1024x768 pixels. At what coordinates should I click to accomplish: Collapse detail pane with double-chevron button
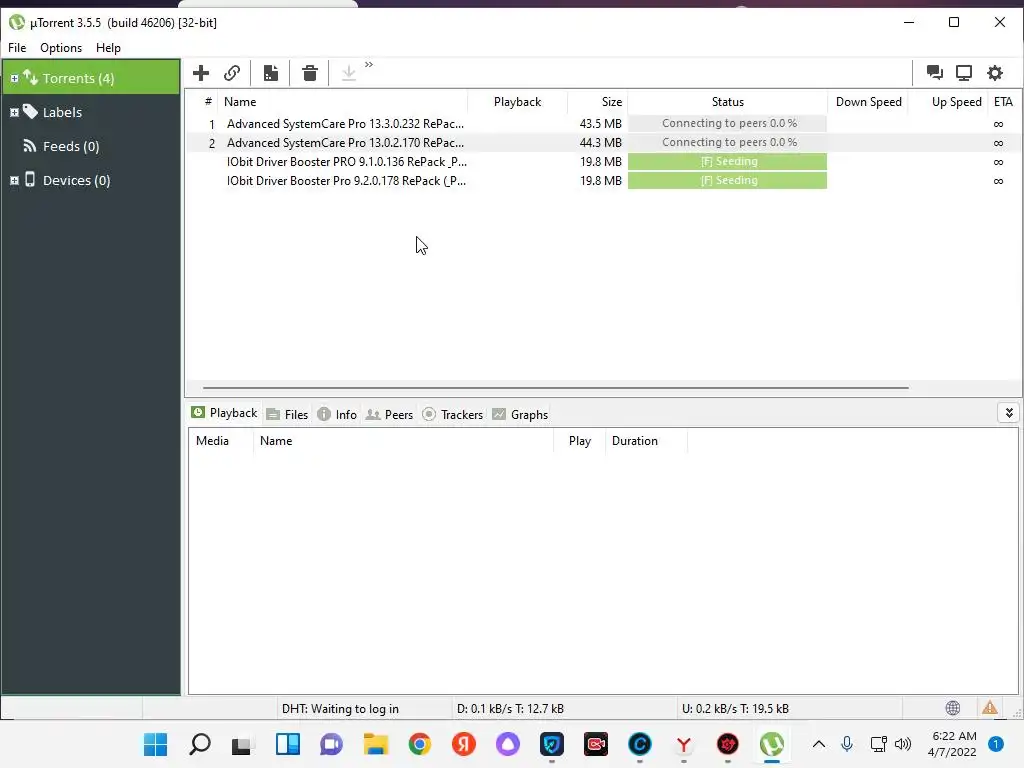tap(1008, 413)
